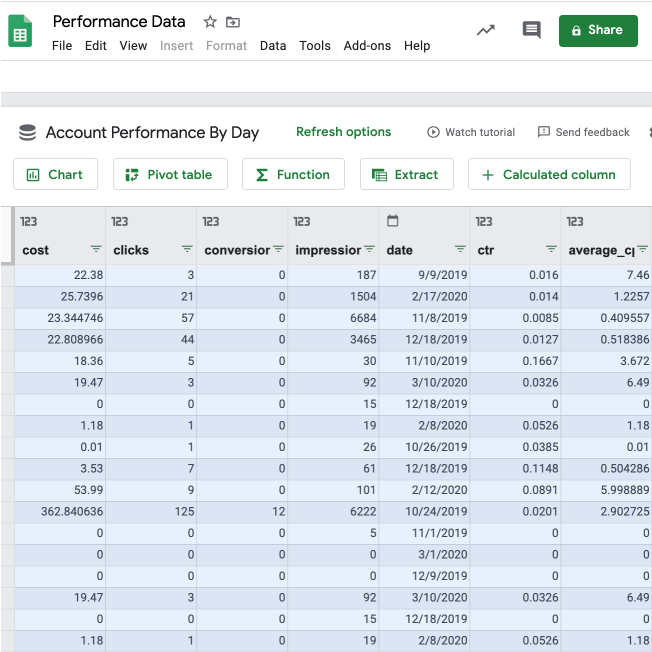
Task: Click the number type icon above impressions
Action: pyautogui.click(x=302, y=222)
